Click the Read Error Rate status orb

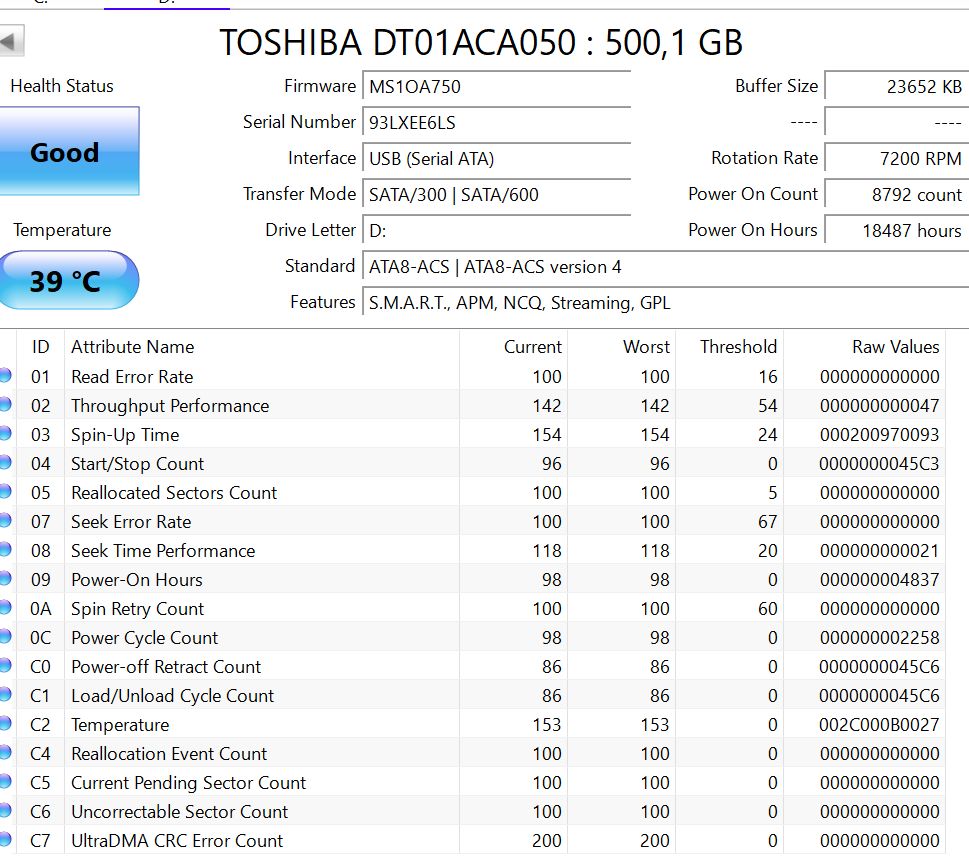coord(5,375)
